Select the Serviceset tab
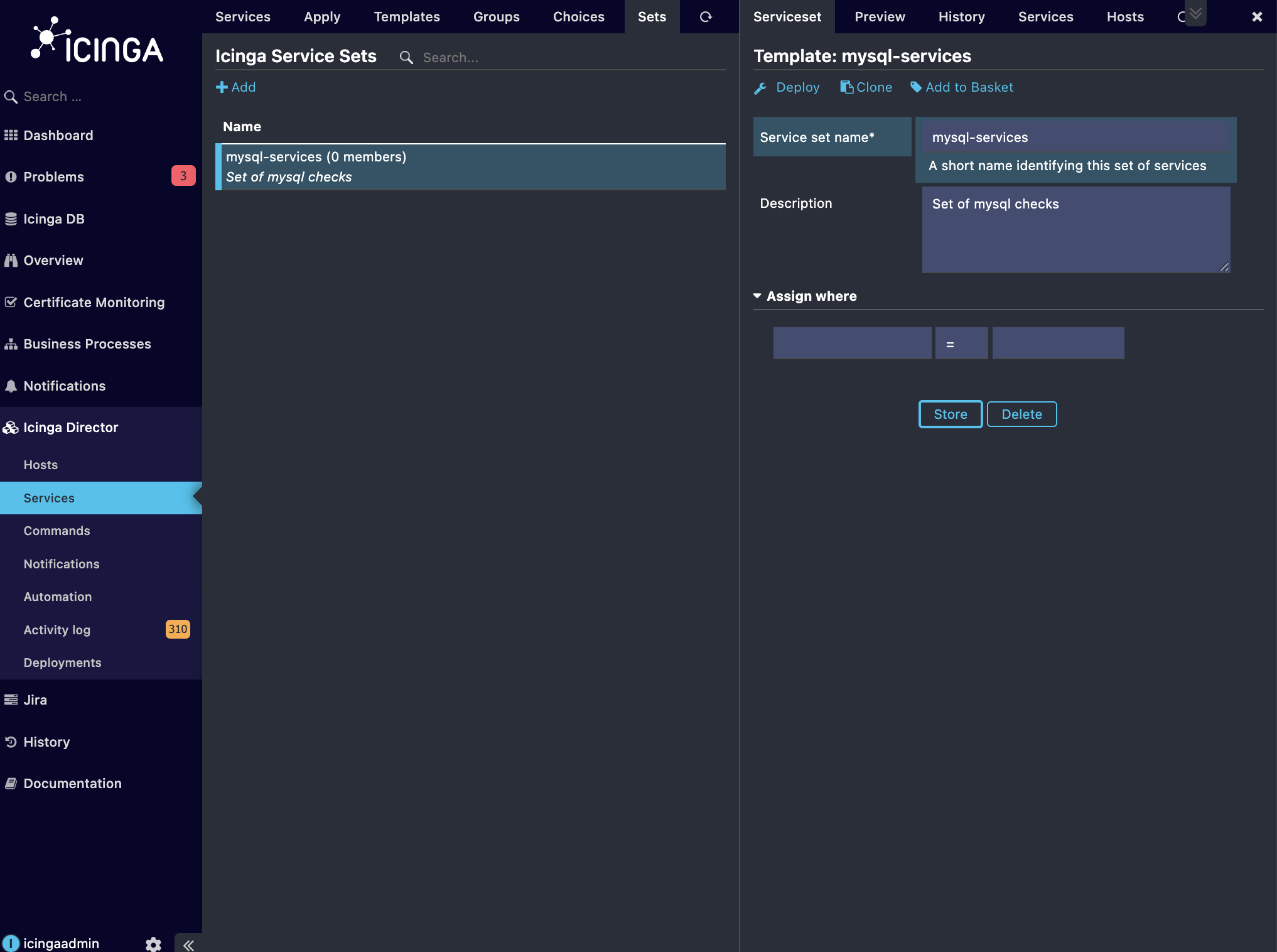Screen dimensions: 1277x952 point(787,17)
